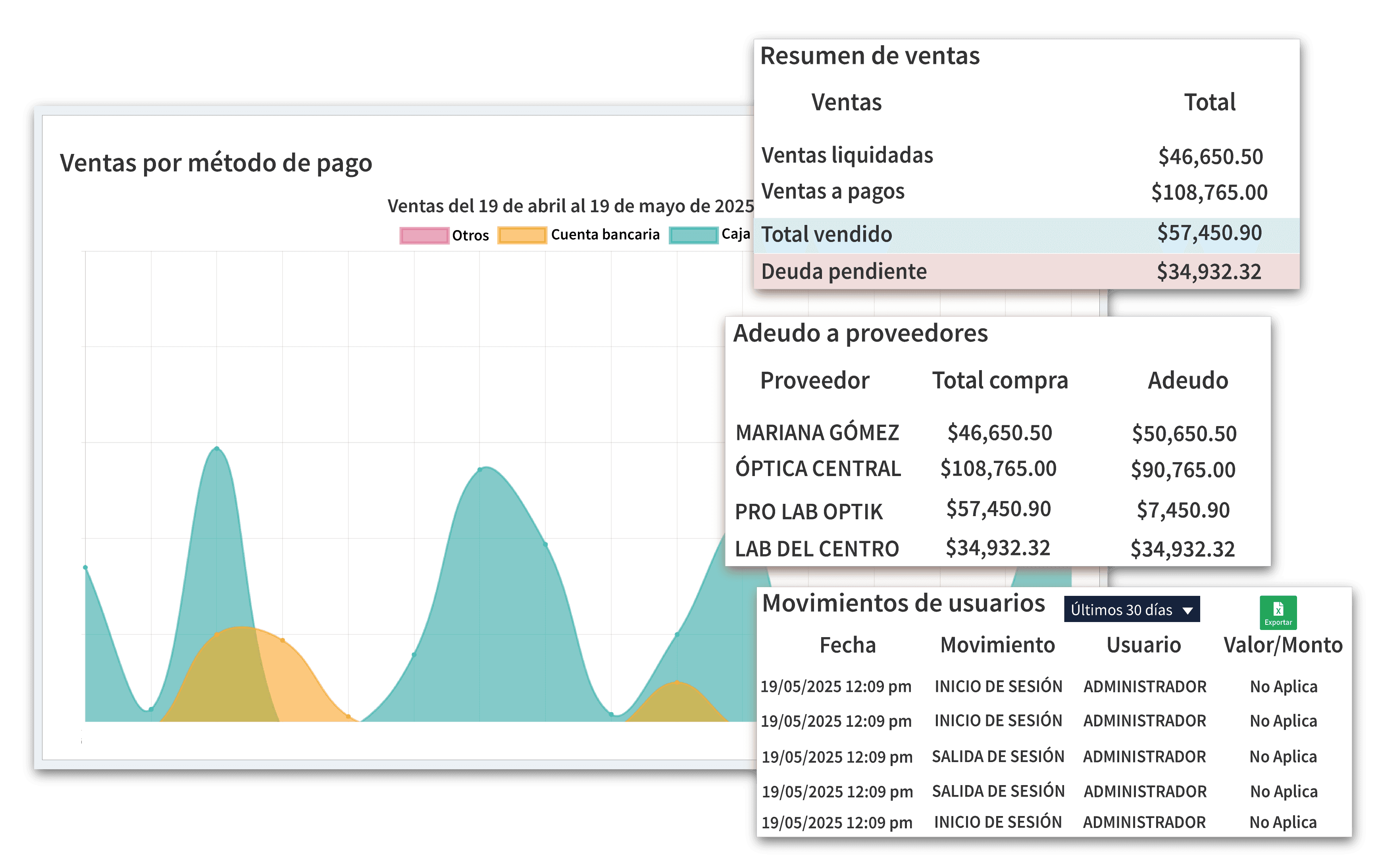Click the Ventas por método de pago title
Viewport: 1378px width, 868px height.
coord(216,163)
